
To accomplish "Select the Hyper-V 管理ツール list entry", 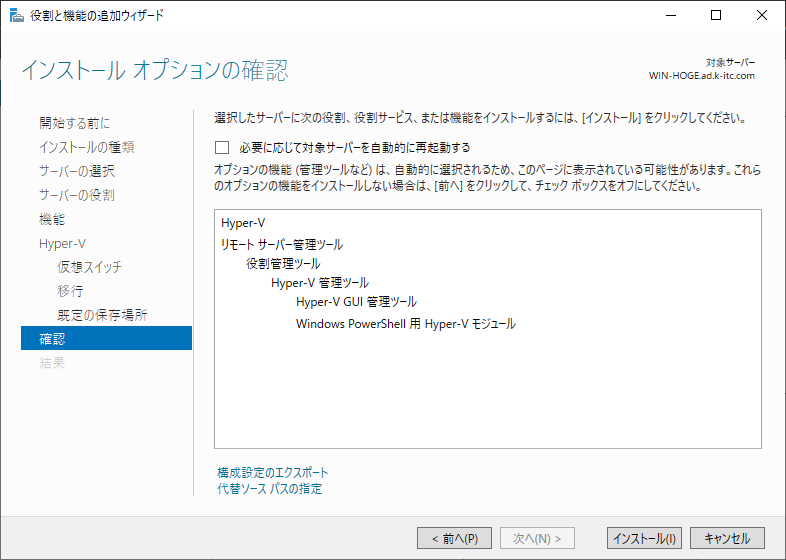I will pyautogui.click(x=320, y=283).
